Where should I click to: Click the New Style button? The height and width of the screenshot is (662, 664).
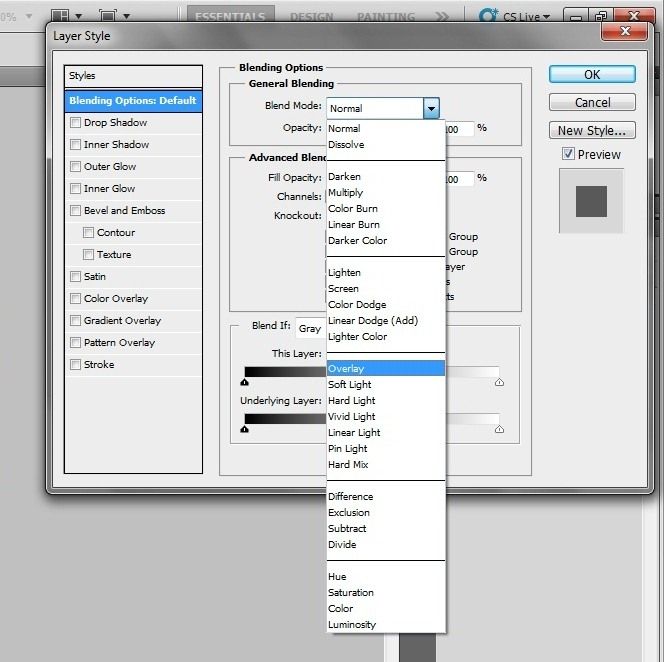[x=591, y=130]
